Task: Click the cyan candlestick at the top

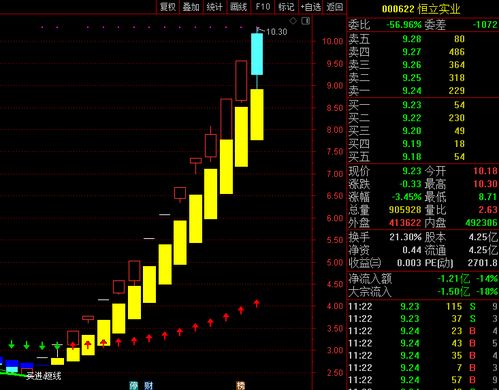Action: point(257,54)
